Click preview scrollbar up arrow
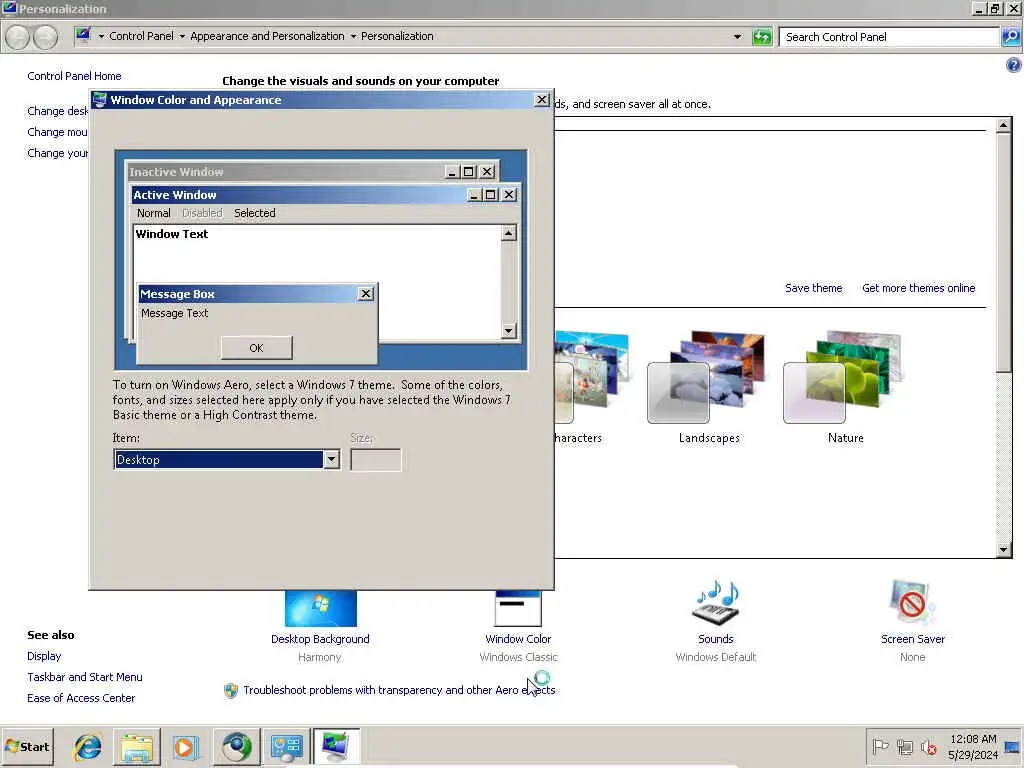 point(509,233)
